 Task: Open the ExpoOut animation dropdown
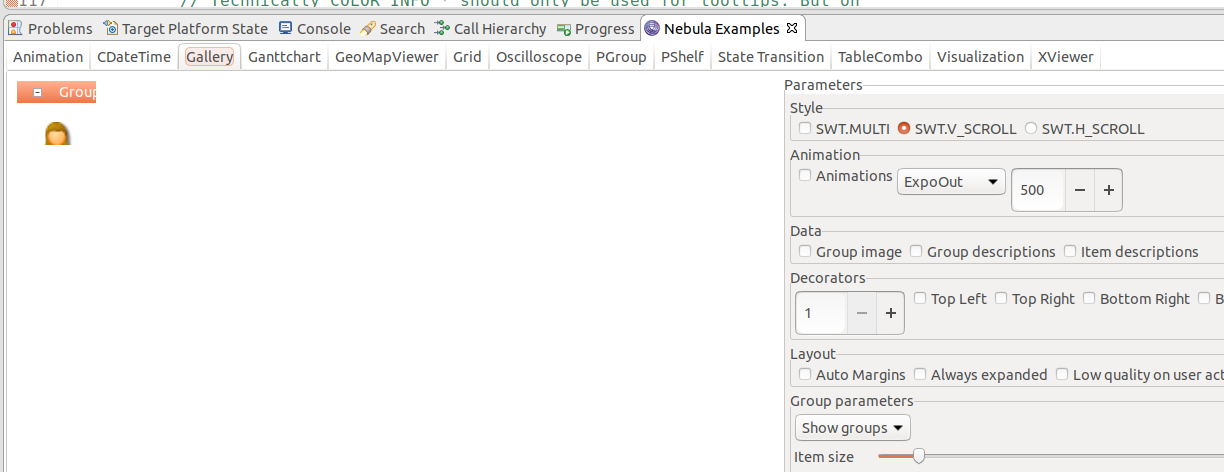click(951, 182)
